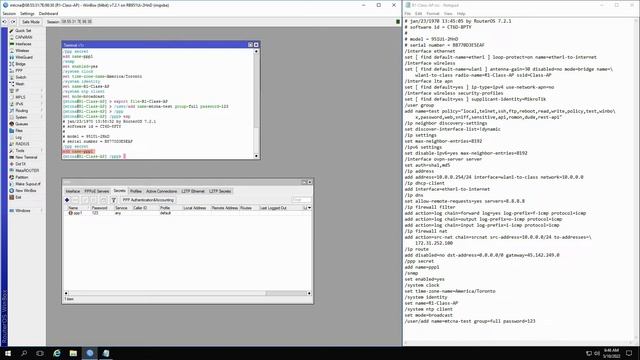Image resolution: width=640 pixels, height=360 pixels.
Task: Click the undo arrow in WinBox toolbar
Action: pyautogui.click(x=5, y=22)
